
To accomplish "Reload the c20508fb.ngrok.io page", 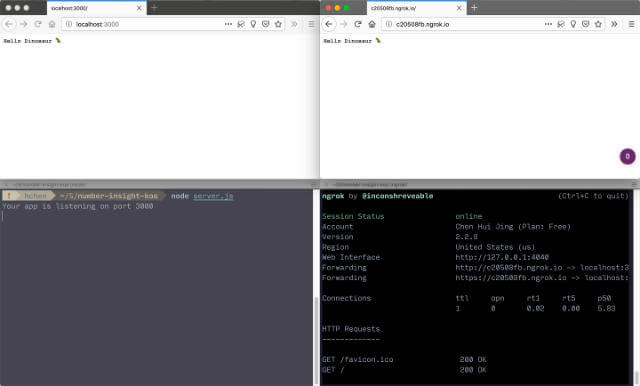I will (x=358, y=24).
